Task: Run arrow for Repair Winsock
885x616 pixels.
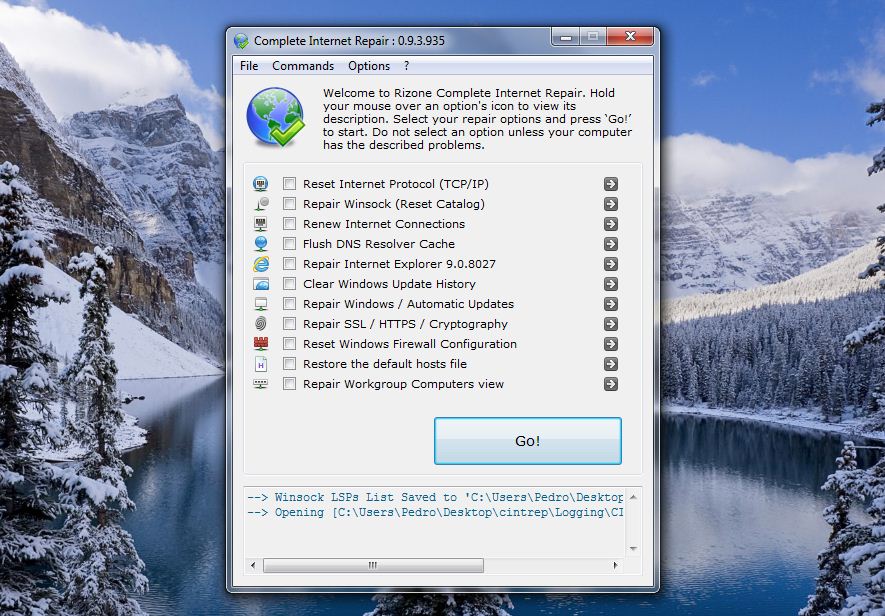Action: (611, 204)
